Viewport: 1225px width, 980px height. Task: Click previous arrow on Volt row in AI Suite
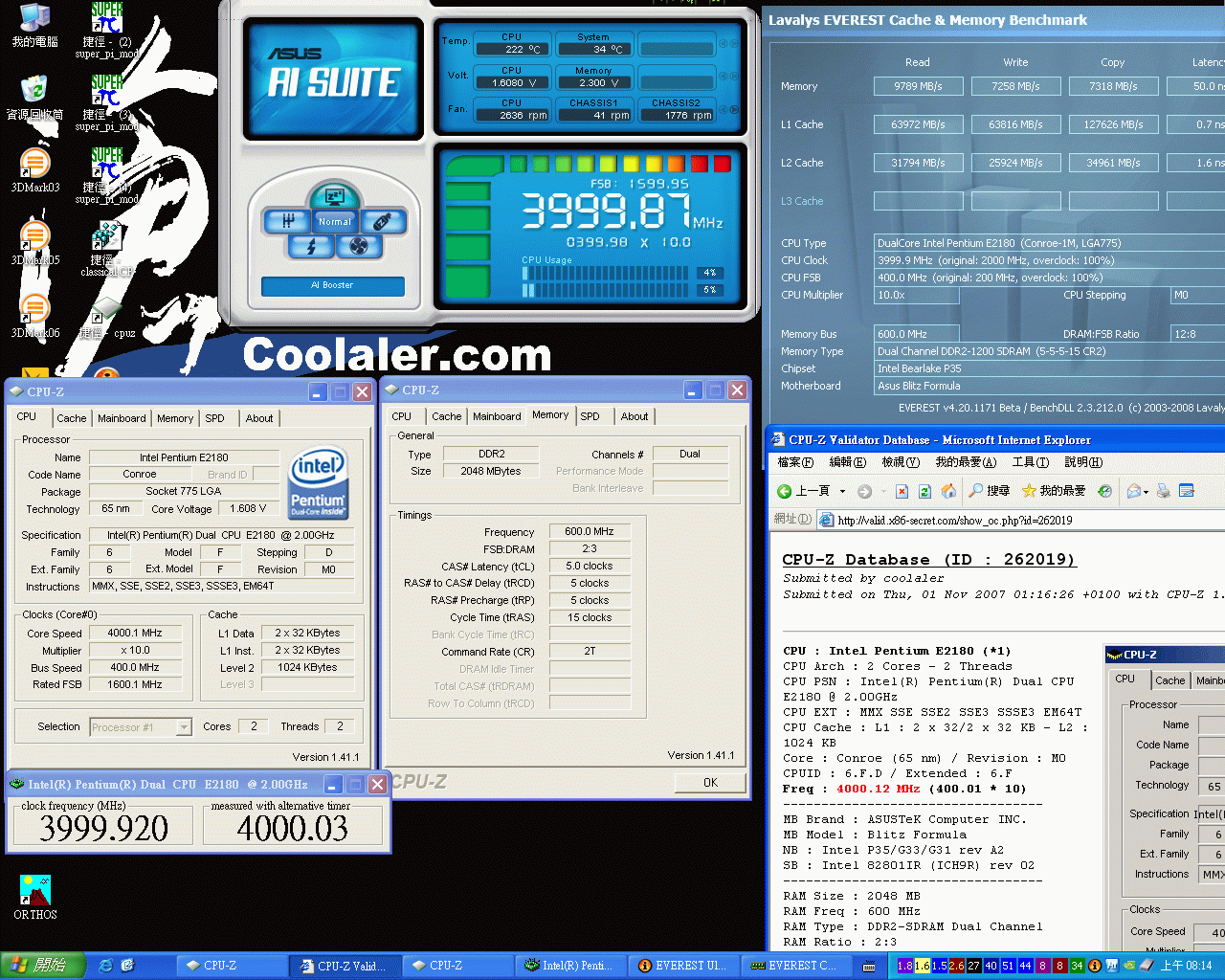click(x=724, y=77)
